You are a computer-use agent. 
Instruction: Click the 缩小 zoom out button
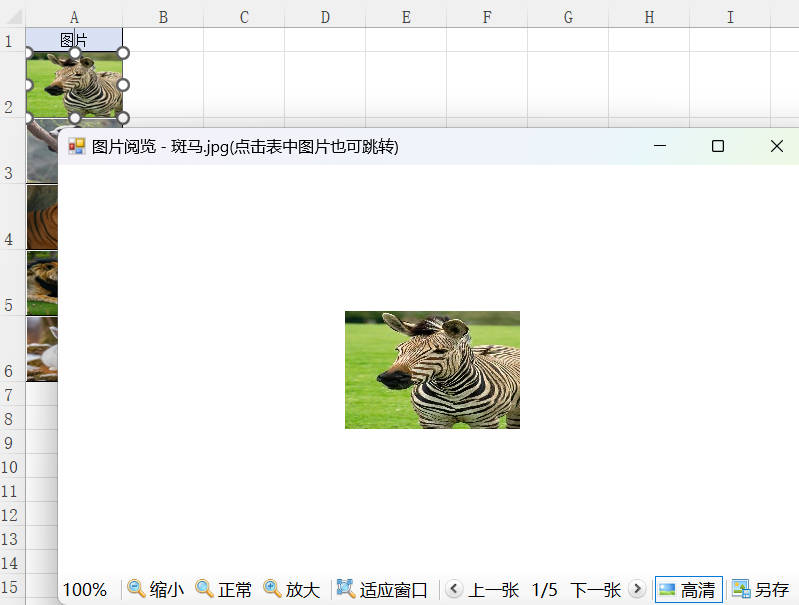tap(155, 589)
